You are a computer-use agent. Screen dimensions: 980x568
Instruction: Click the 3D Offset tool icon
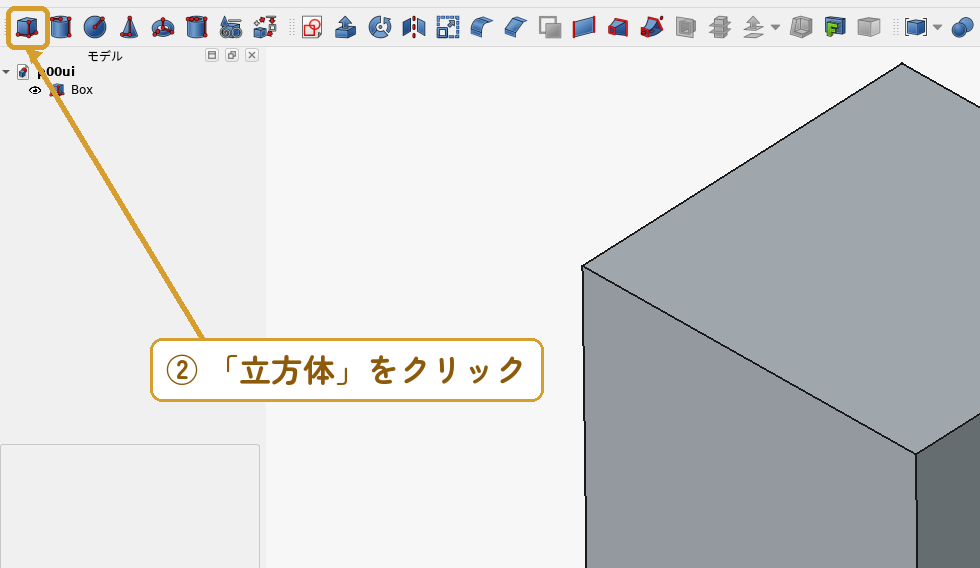(754, 27)
